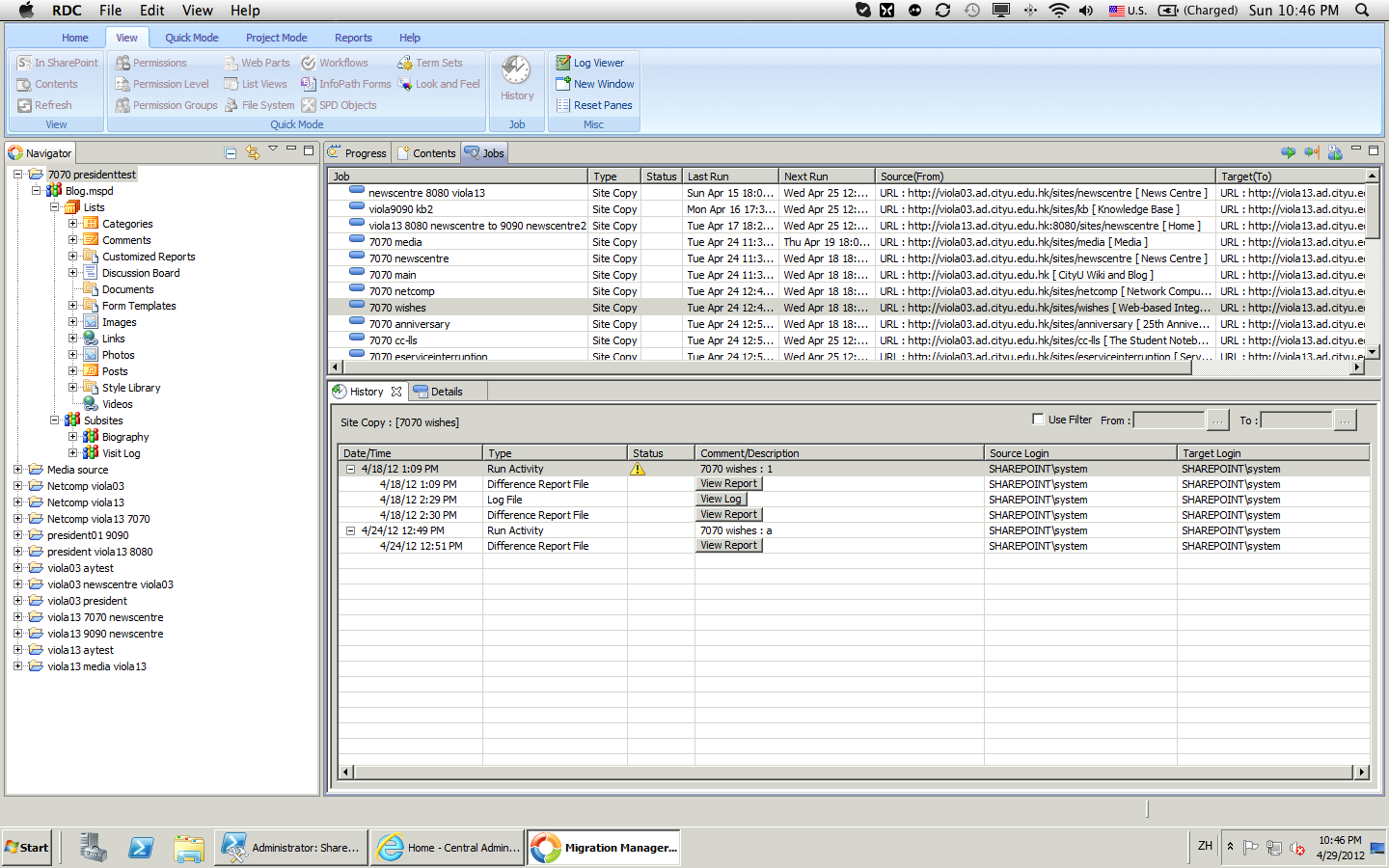Image resolution: width=1389 pixels, height=868 pixels.
Task: Click the From date input field
Action: [x=1169, y=420]
